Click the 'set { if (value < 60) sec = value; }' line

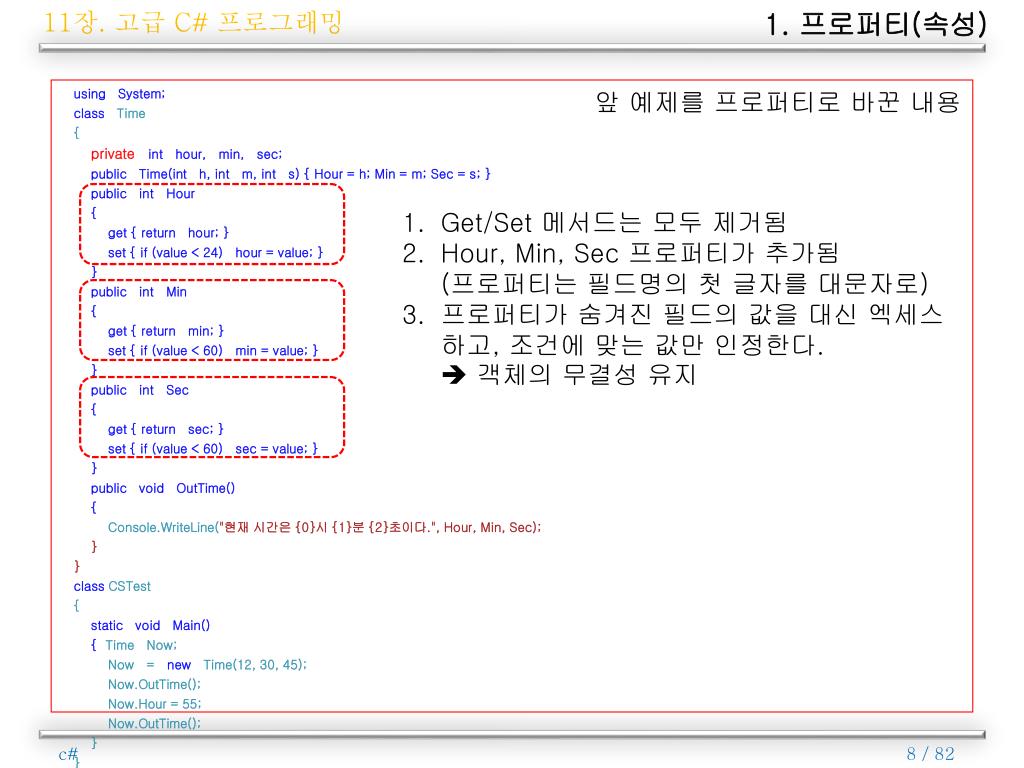(213, 449)
